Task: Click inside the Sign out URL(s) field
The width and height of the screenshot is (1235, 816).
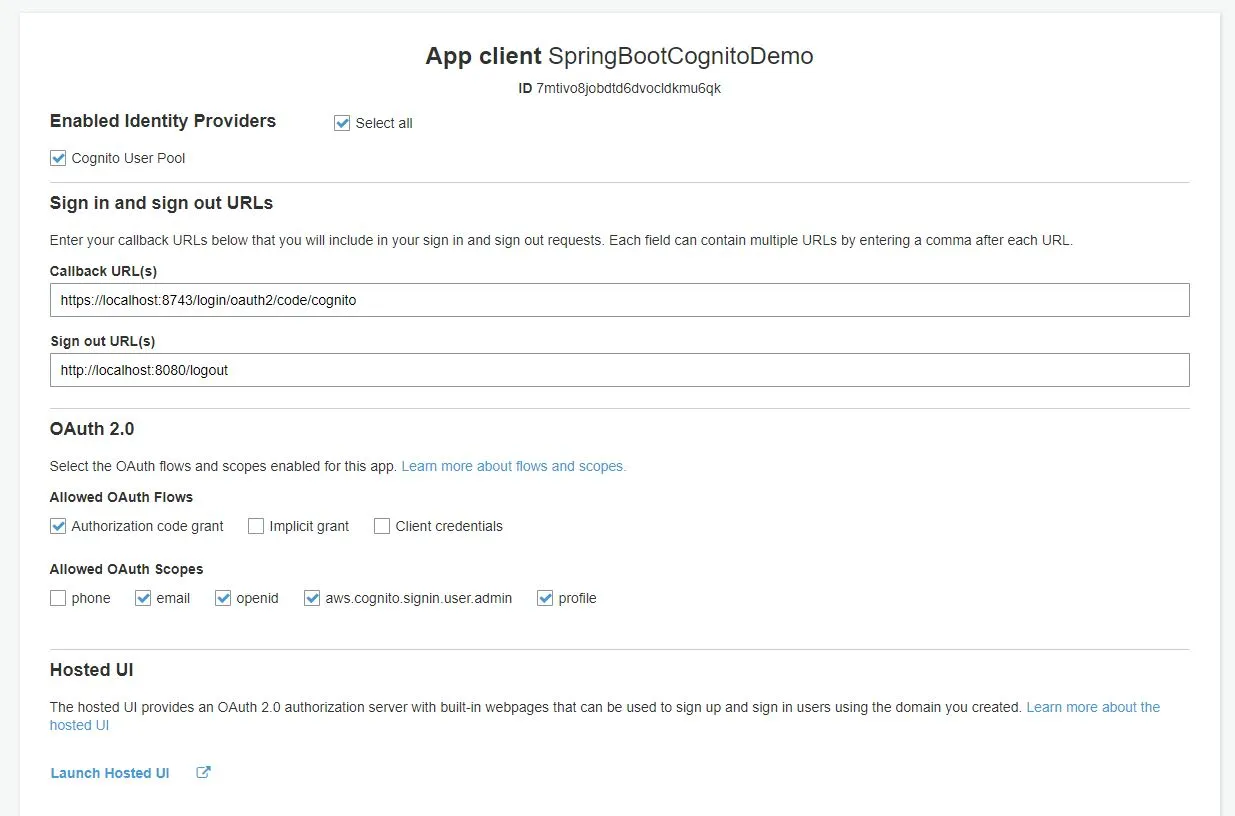Action: click(x=620, y=369)
